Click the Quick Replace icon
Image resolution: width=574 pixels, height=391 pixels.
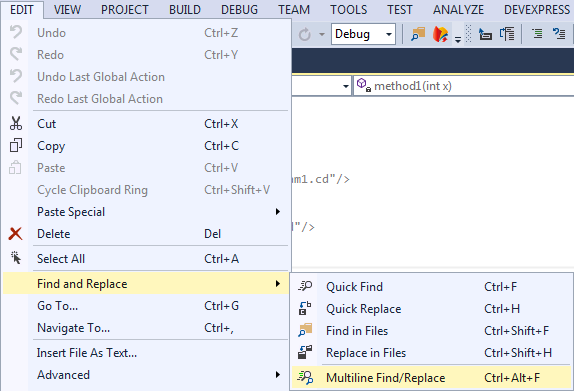pyautogui.click(x=305, y=308)
